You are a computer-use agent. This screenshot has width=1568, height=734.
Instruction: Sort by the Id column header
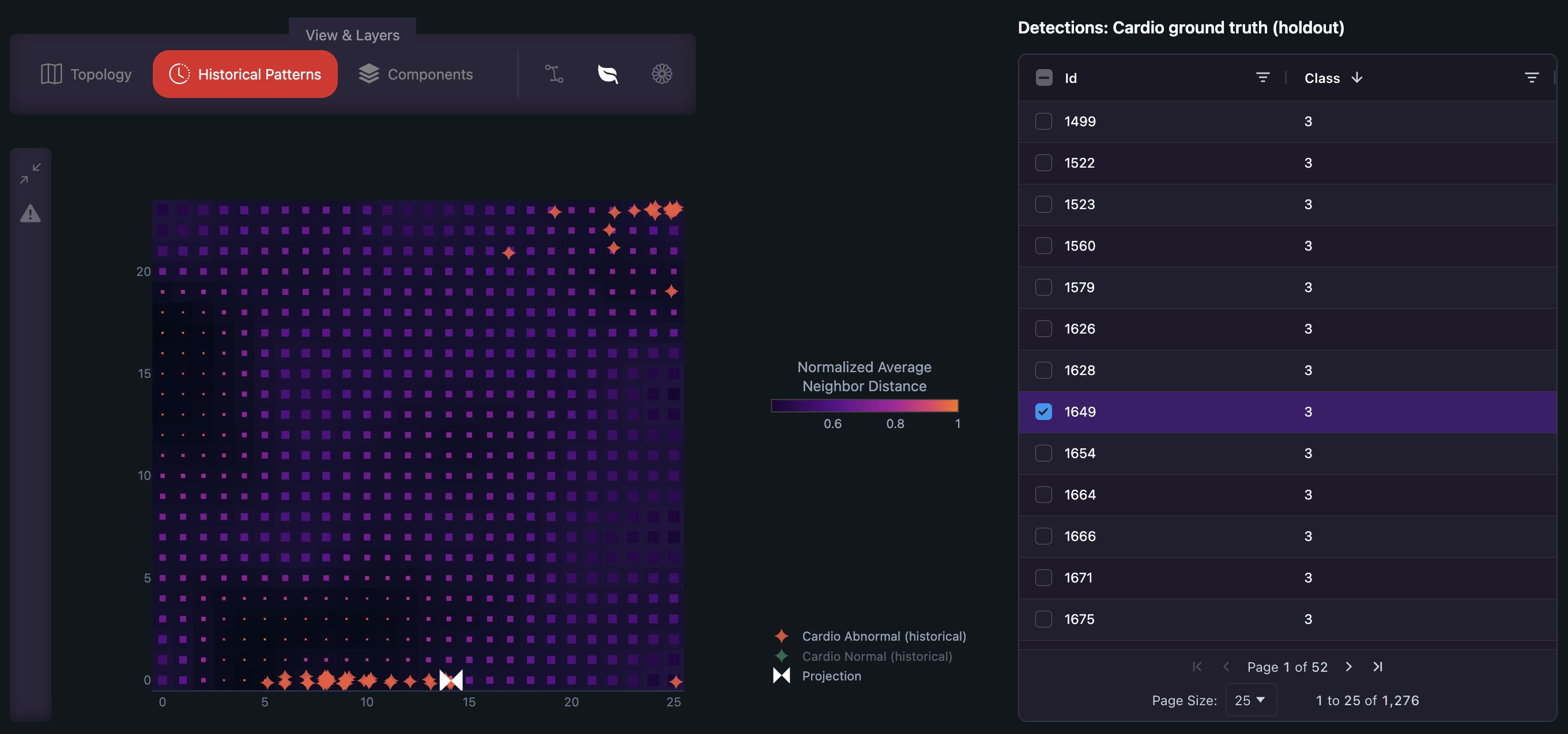1071,78
